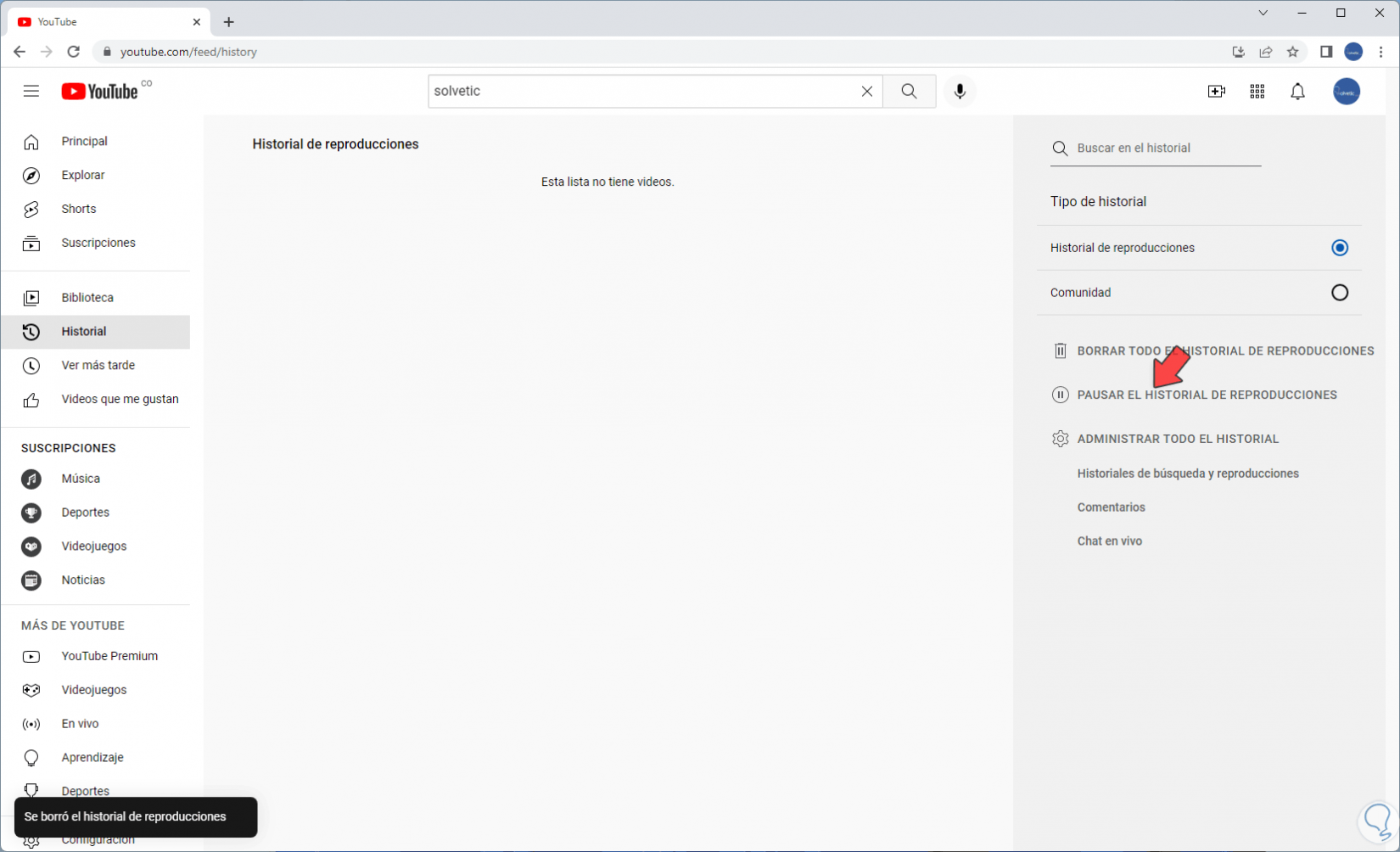Select the Comunidad radio button
Image resolution: width=1400 pixels, height=852 pixels.
click(1340, 293)
